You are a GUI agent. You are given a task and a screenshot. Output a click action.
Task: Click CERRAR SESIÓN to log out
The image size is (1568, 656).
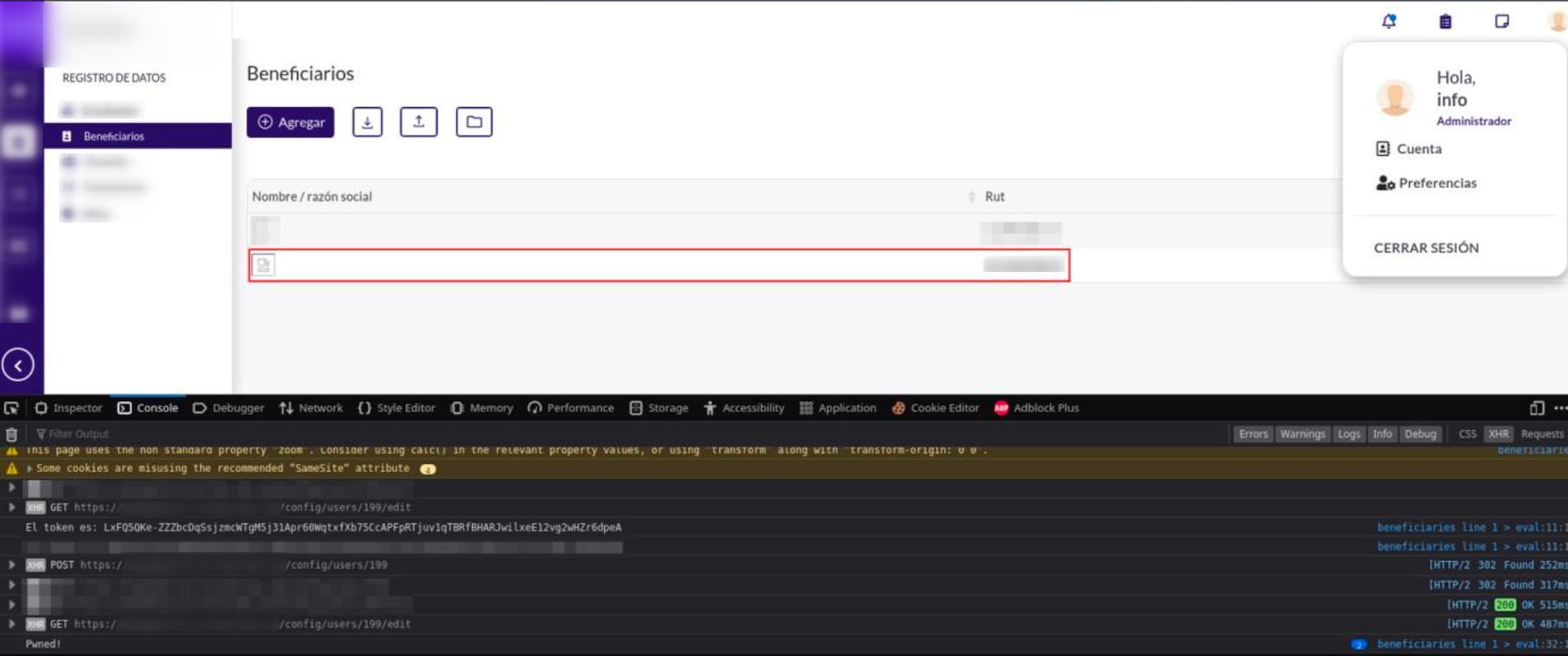pos(1426,248)
